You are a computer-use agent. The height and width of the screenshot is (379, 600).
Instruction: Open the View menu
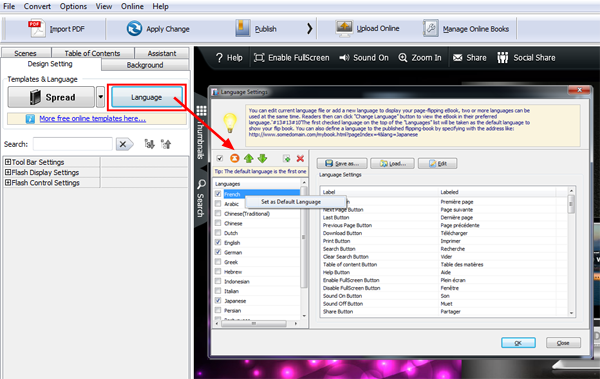104,7
